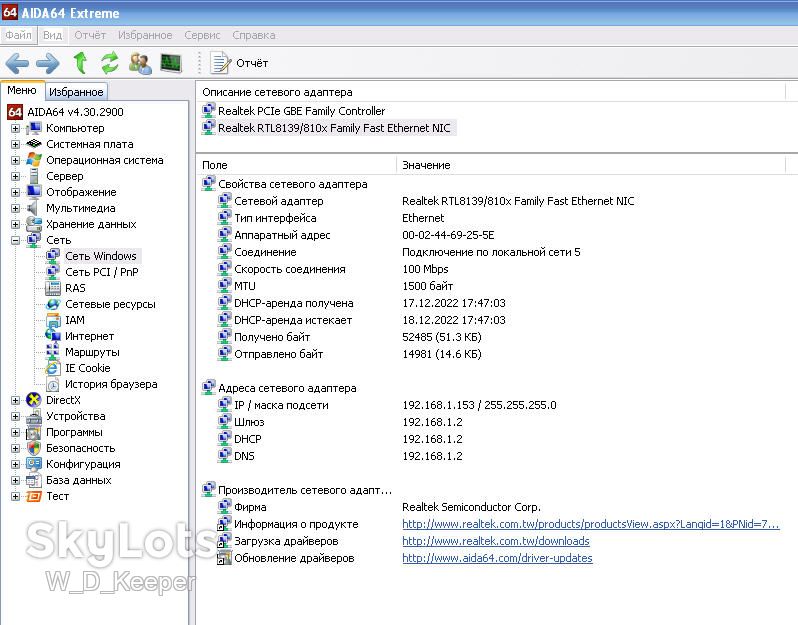Open the Справка menu

(x=253, y=35)
